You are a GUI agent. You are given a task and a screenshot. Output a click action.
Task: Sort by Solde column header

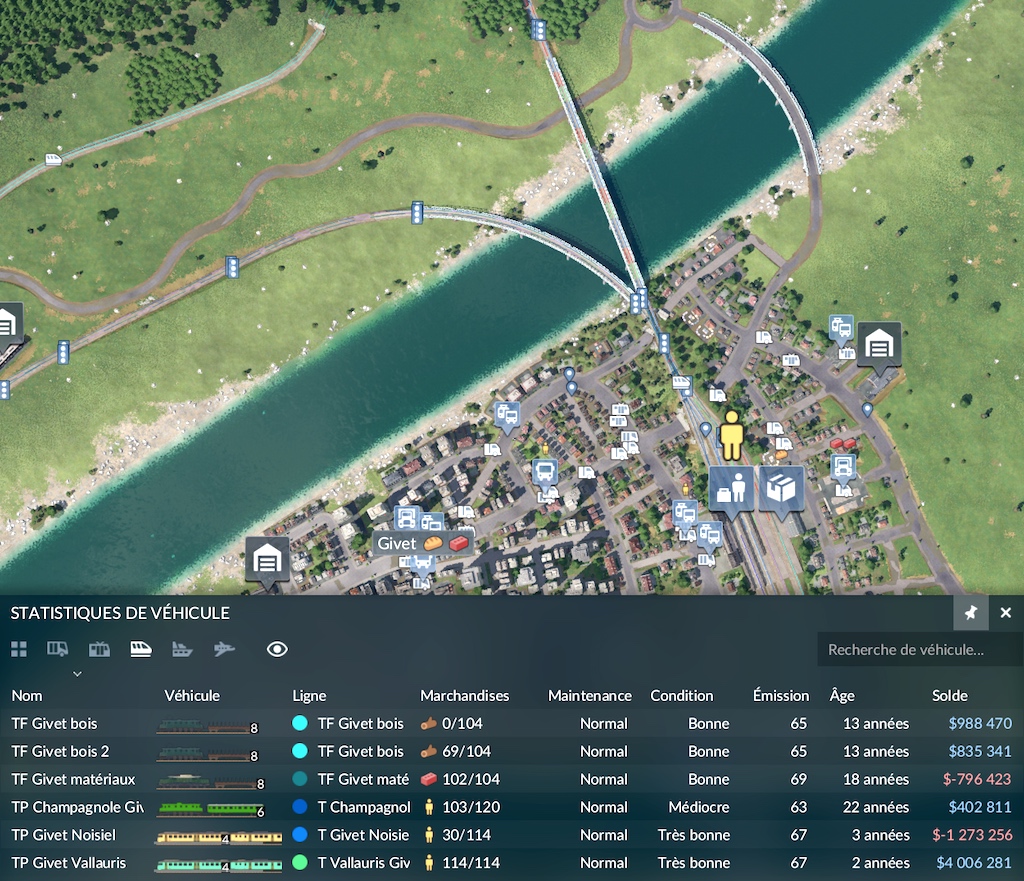pos(950,696)
